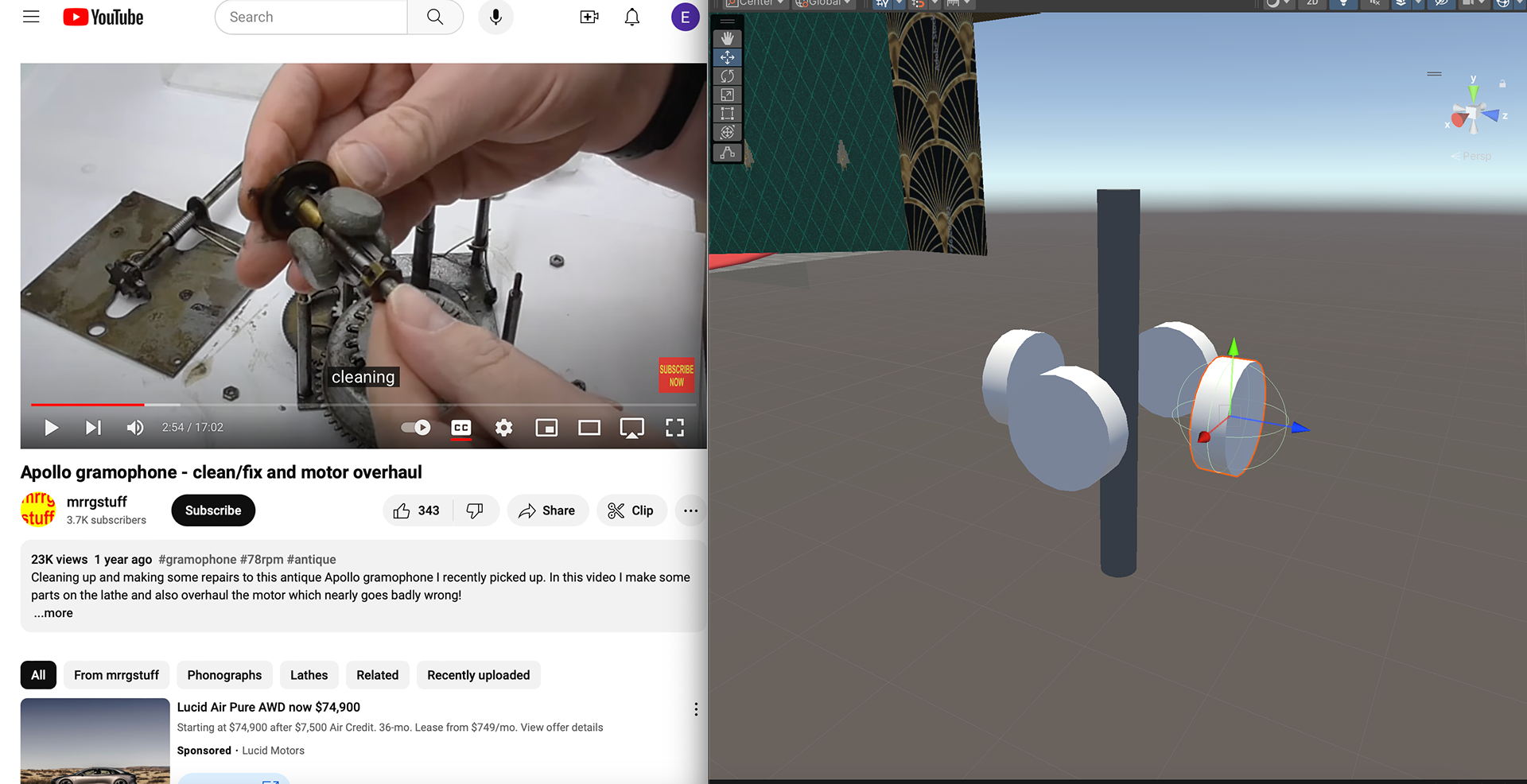
Task: Go to YouTube home via logo
Action: 103,17
